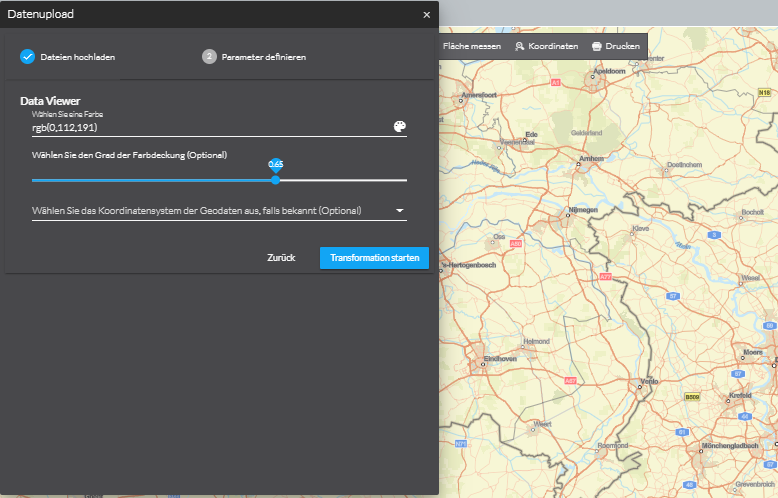This screenshot has height=498, width=778.
Task: Click the Mönchengladbach label on map
Action: point(730,445)
